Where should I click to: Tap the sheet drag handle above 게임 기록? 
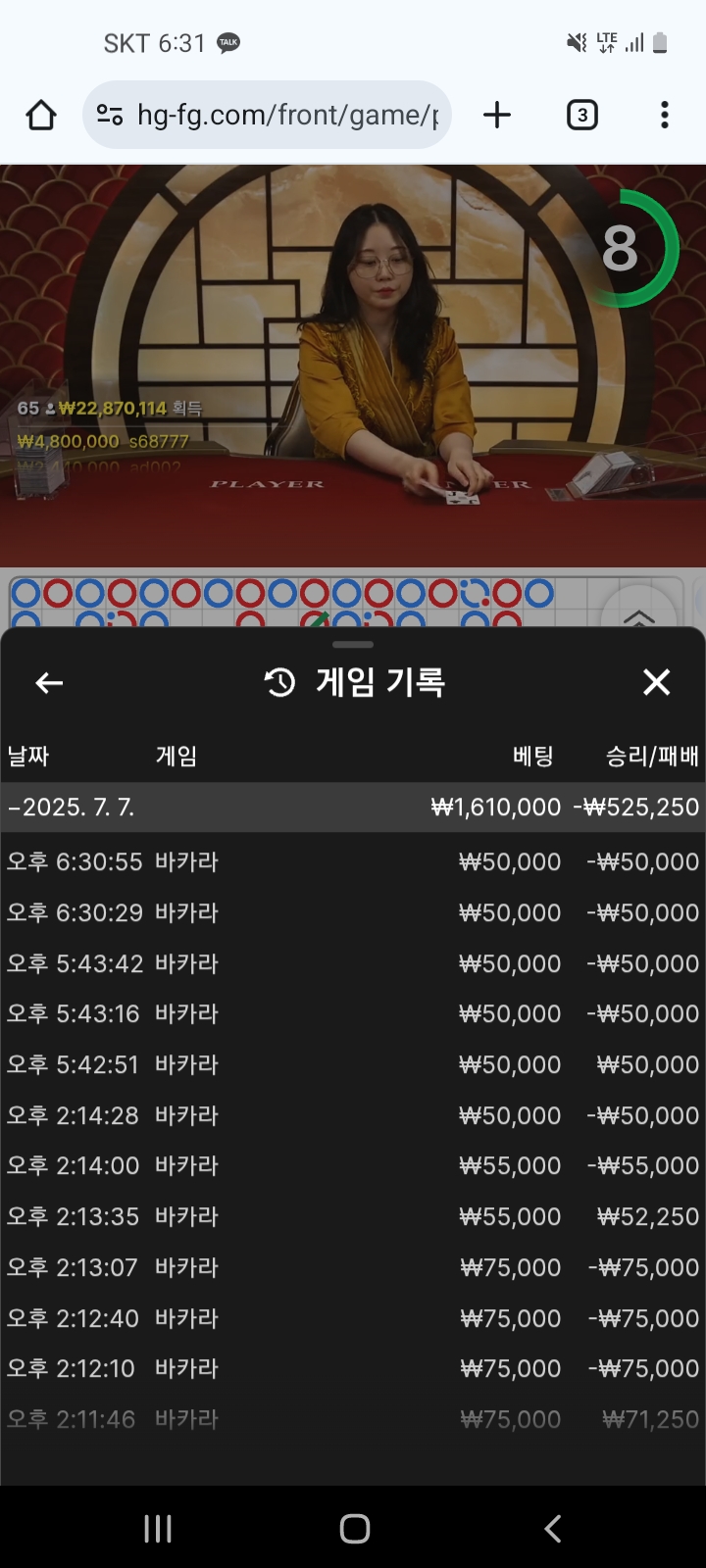353,645
